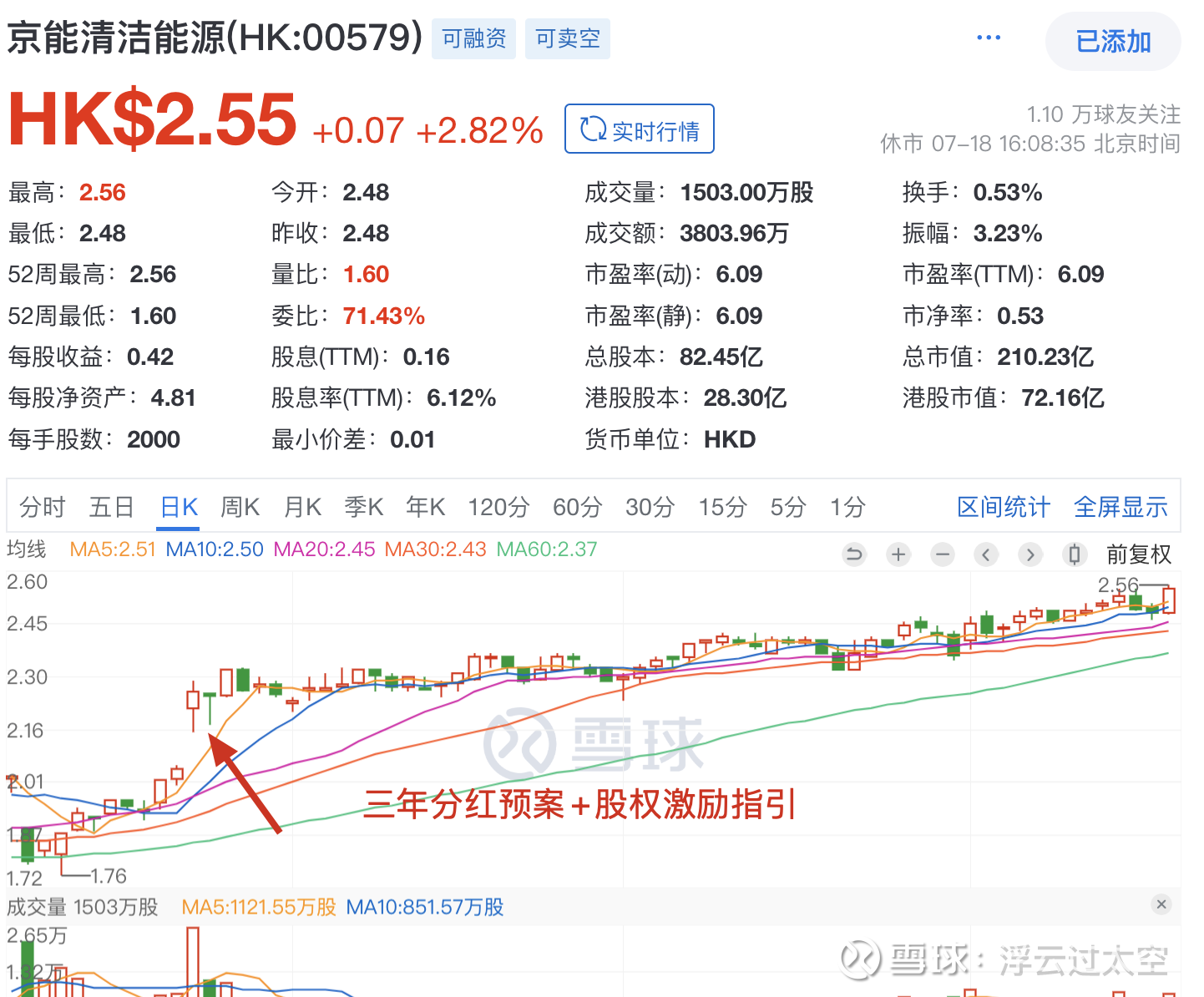Click the MA60:2.37 moving average label
This screenshot has width=1204, height=997.
click(x=547, y=549)
